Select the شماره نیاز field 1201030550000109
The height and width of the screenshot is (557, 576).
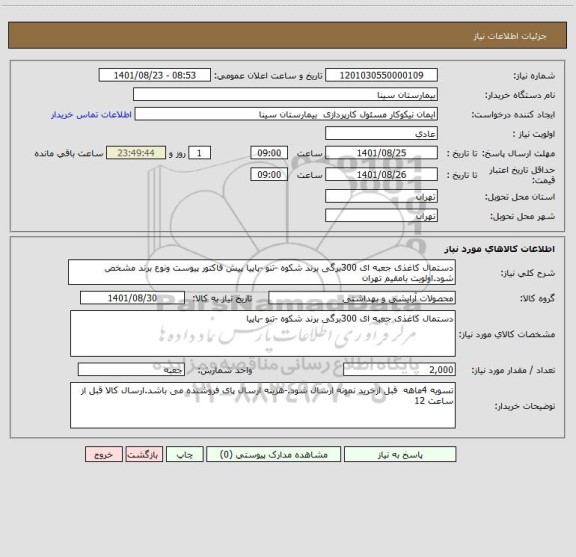(381, 75)
